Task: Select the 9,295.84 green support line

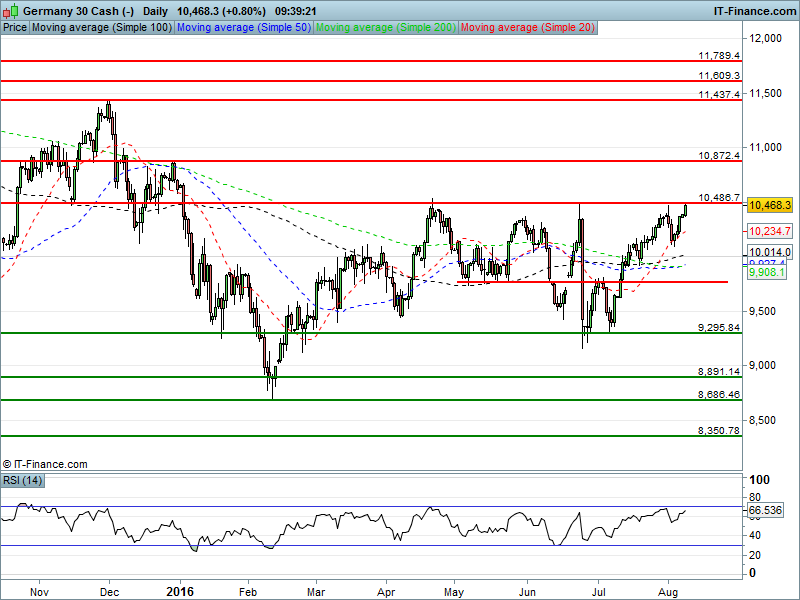Action: point(371,333)
